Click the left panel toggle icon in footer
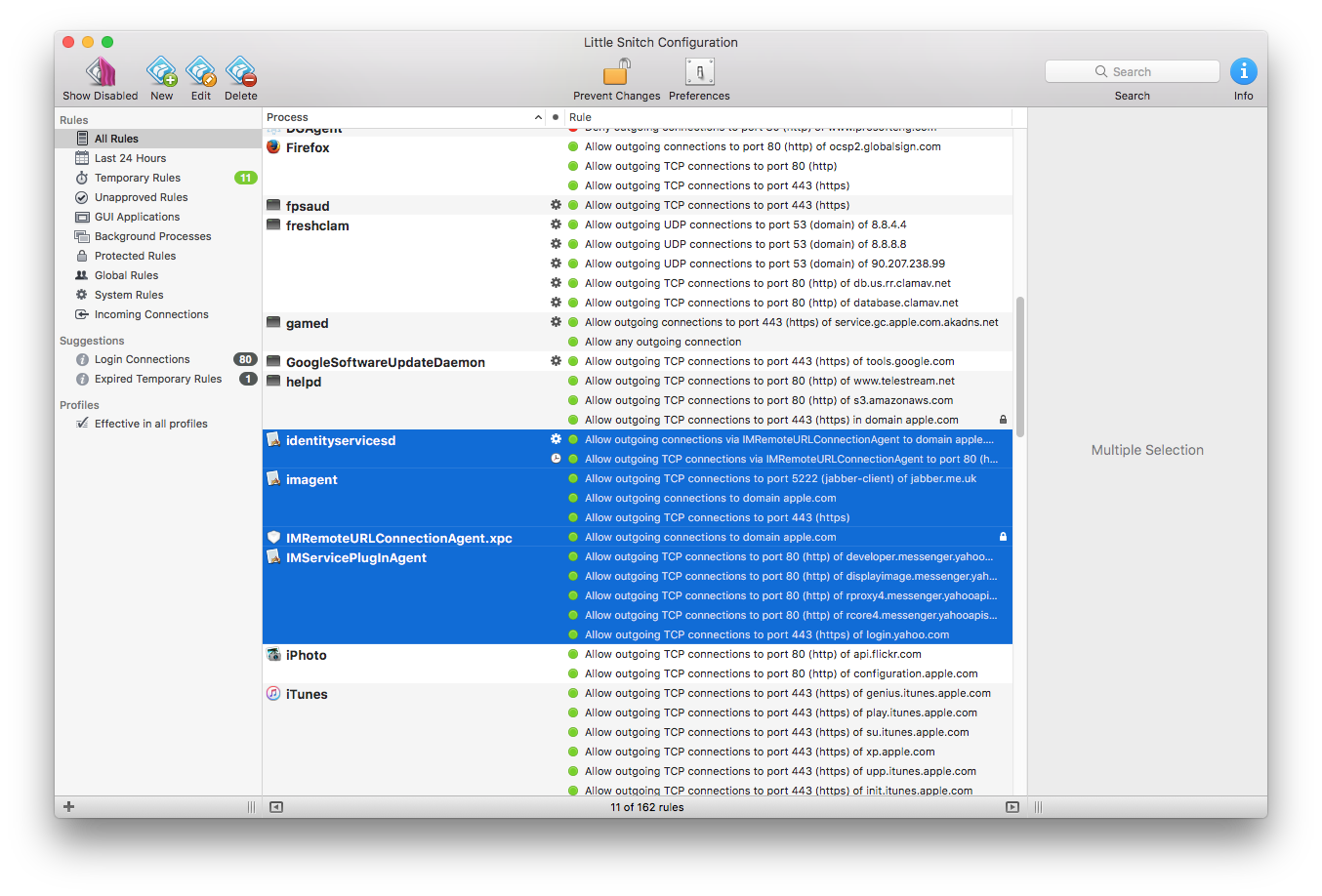Screen dimensions: 1322x896 [x=276, y=807]
